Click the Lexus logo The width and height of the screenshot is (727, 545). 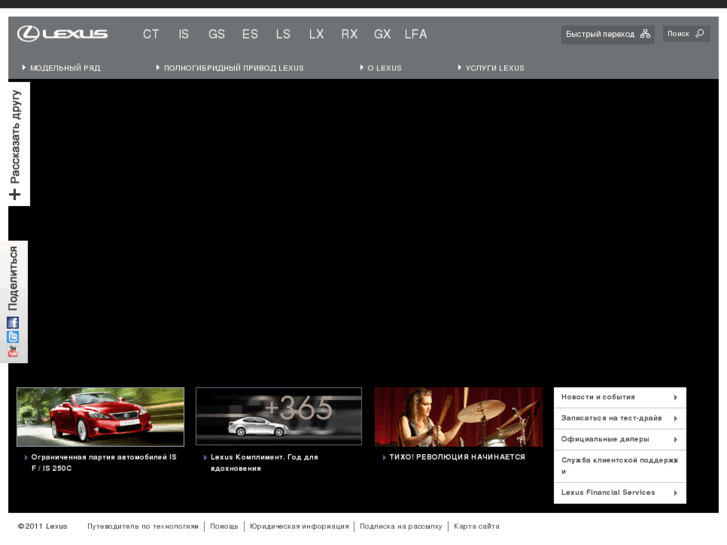coord(63,34)
